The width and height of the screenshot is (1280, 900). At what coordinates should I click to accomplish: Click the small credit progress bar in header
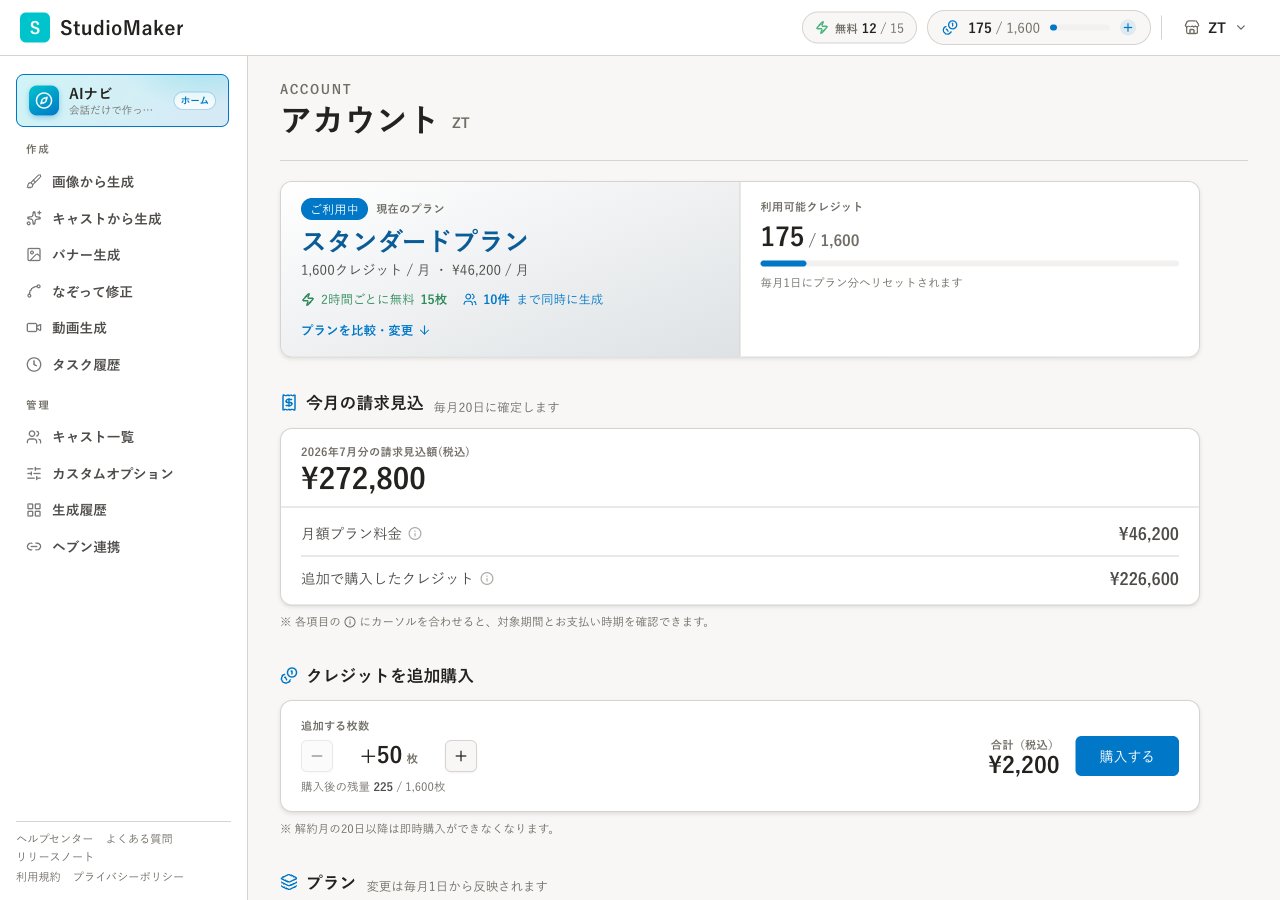click(x=1079, y=28)
